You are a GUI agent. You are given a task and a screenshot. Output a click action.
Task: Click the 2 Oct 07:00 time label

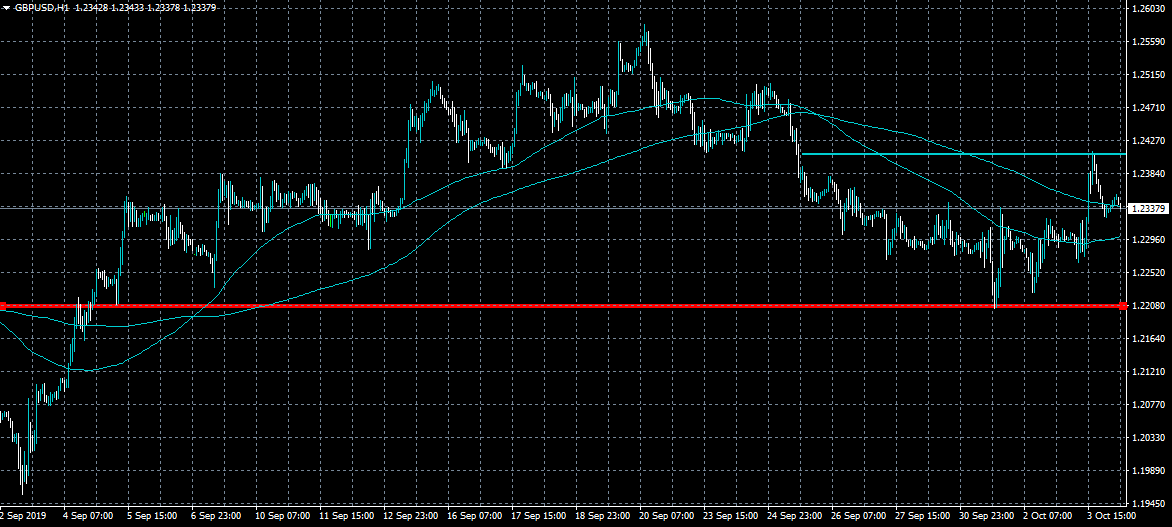1050,517
